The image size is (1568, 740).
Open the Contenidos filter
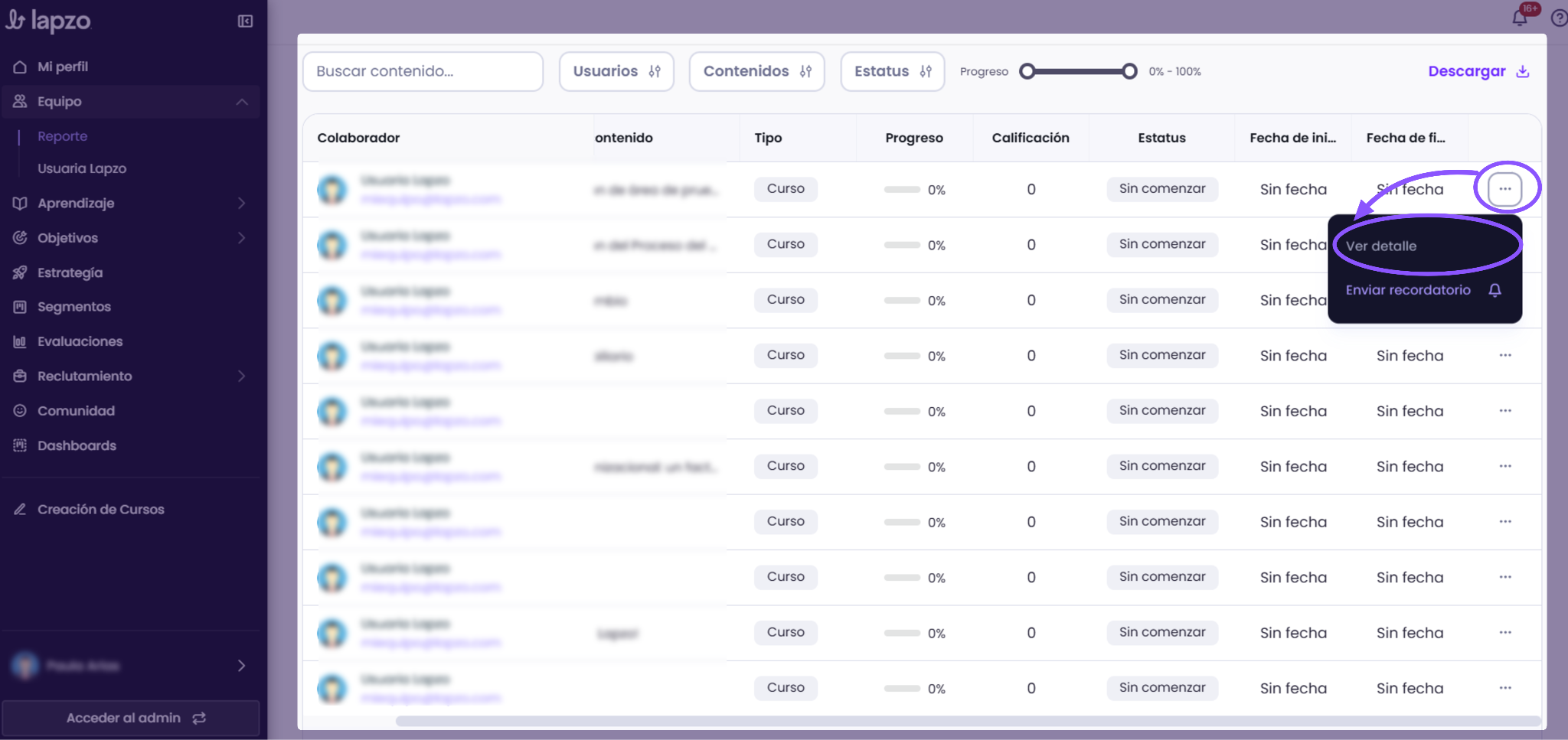tap(756, 71)
